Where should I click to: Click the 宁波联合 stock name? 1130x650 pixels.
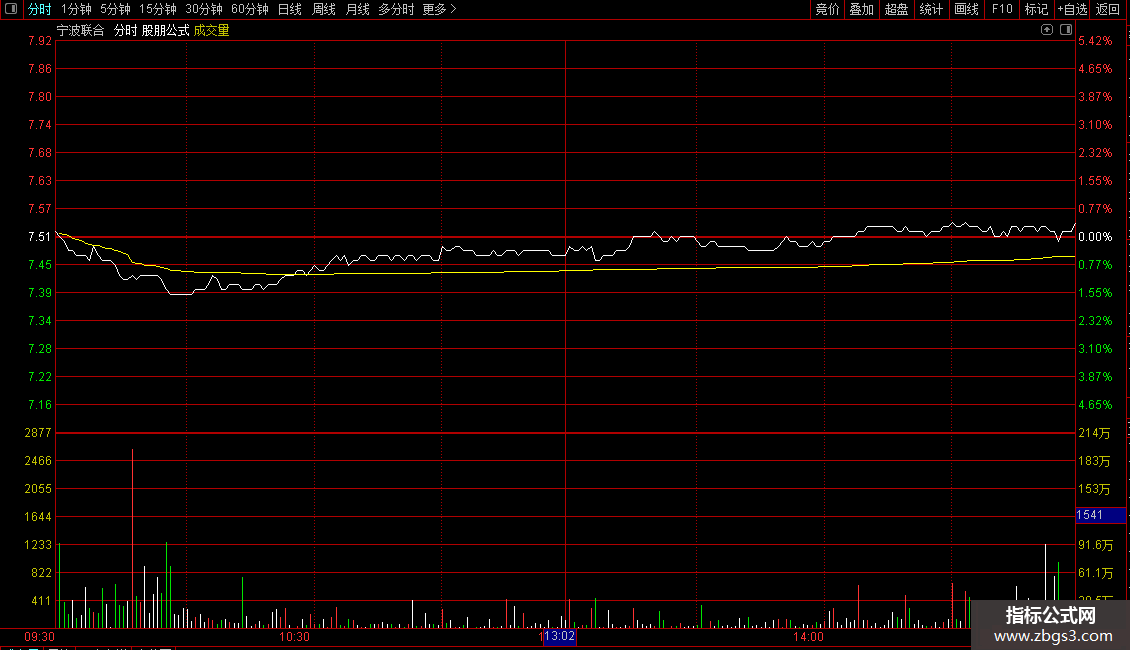(81, 30)
